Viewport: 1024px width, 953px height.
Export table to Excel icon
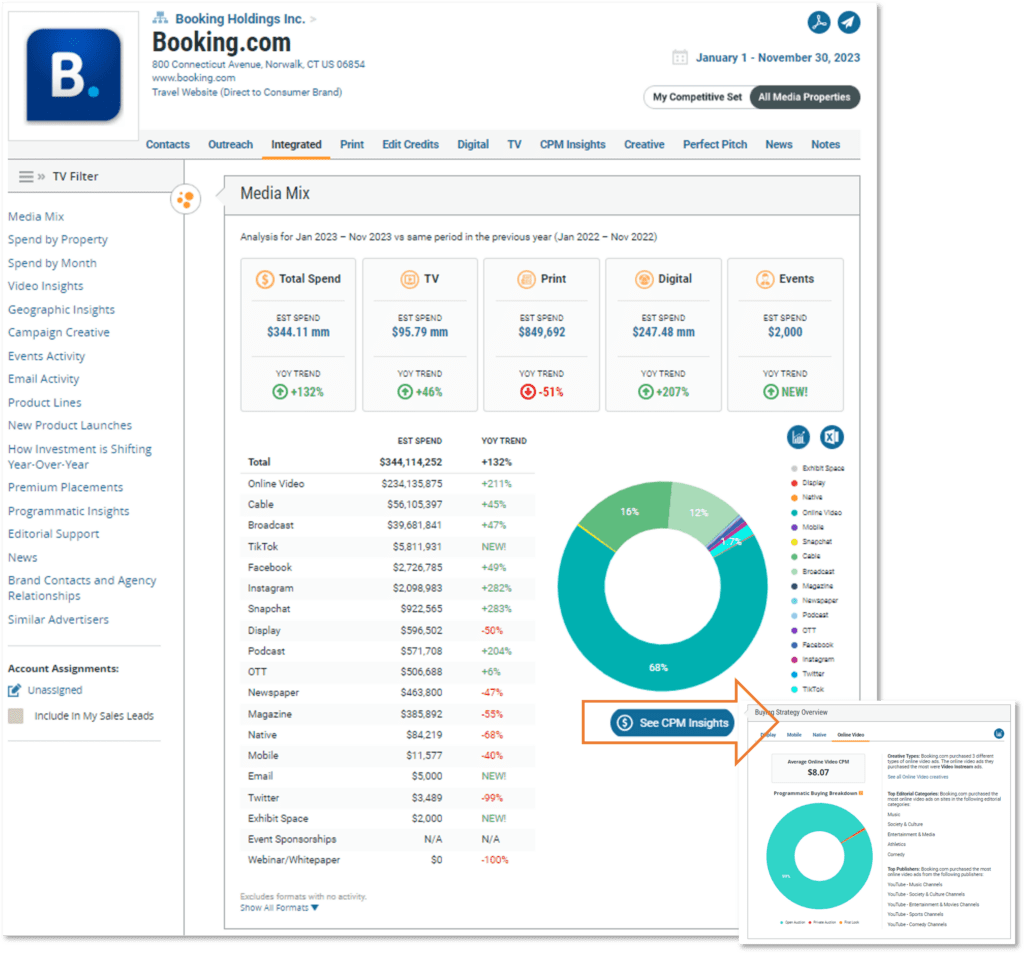831,437
